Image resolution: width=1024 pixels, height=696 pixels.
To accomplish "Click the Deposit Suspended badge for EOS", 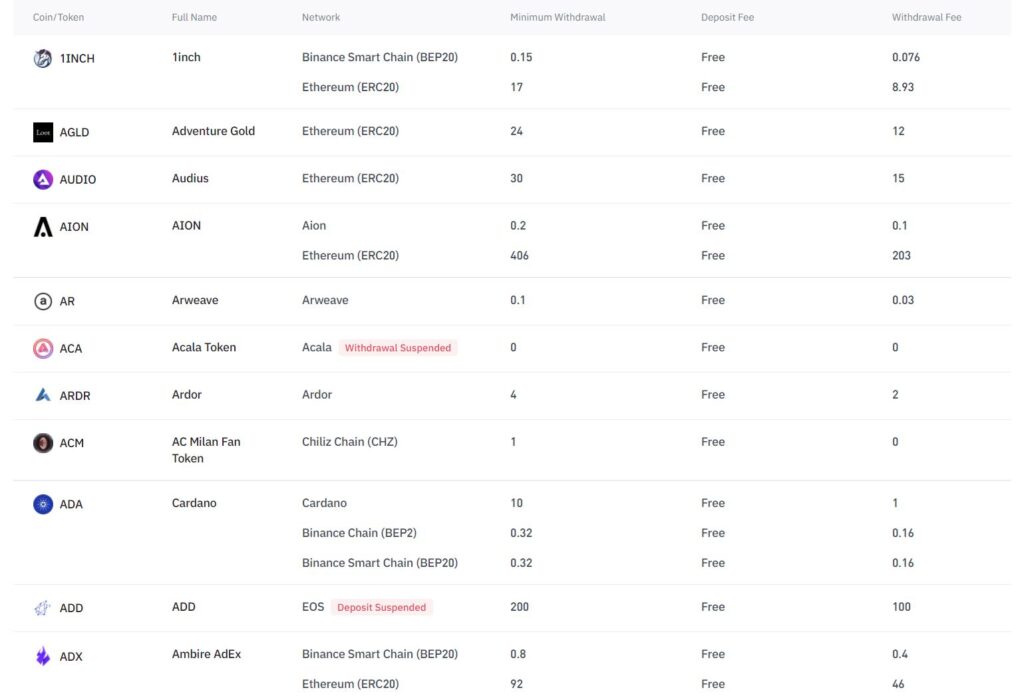I will point(381,607).
